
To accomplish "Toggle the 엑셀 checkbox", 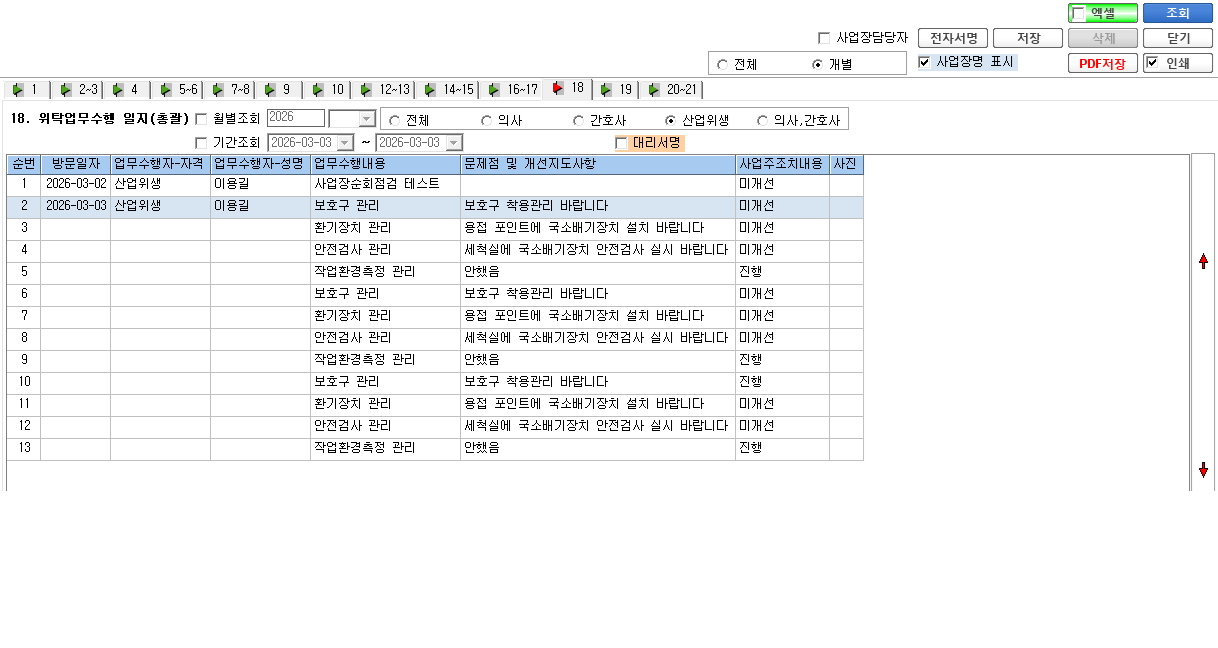I will (x=1078, y=14).
